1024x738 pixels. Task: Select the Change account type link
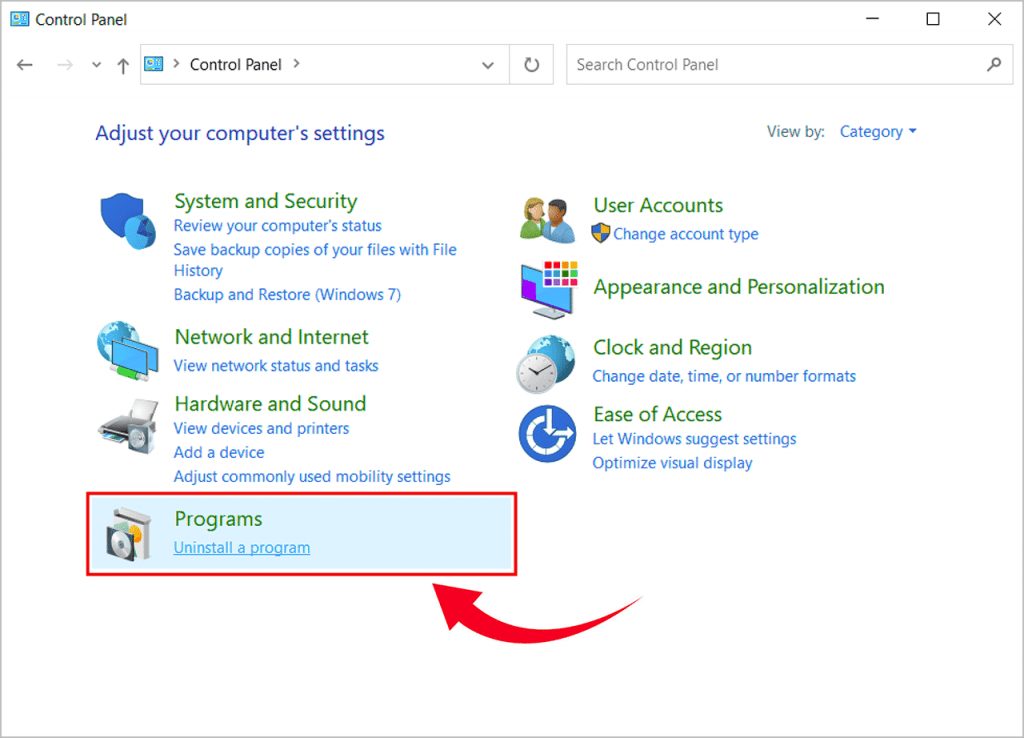tap(686, 234)
